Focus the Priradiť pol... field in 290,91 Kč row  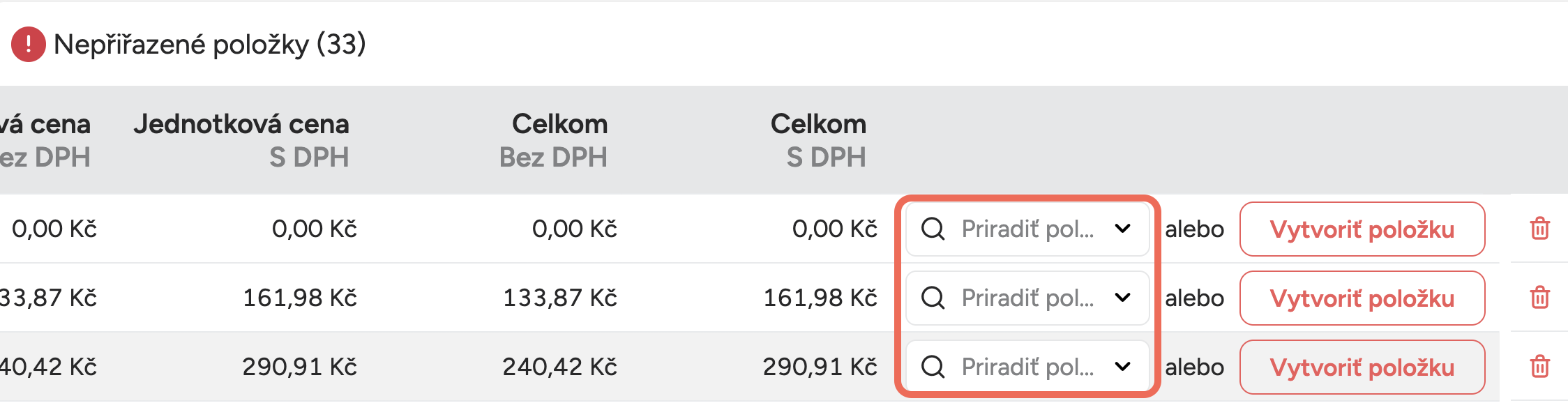coord(1027,367)
